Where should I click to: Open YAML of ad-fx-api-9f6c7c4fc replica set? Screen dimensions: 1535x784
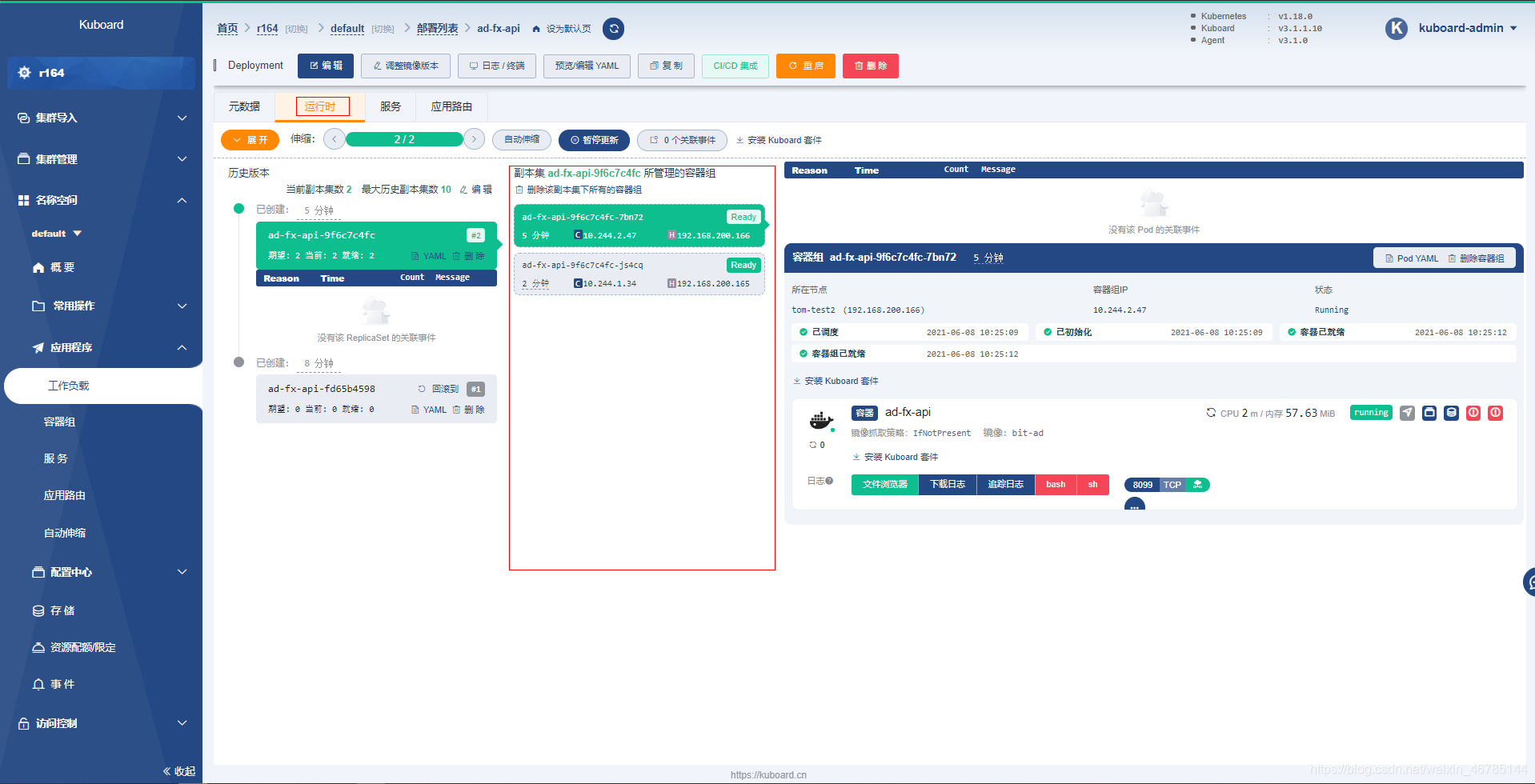point(429,256)
